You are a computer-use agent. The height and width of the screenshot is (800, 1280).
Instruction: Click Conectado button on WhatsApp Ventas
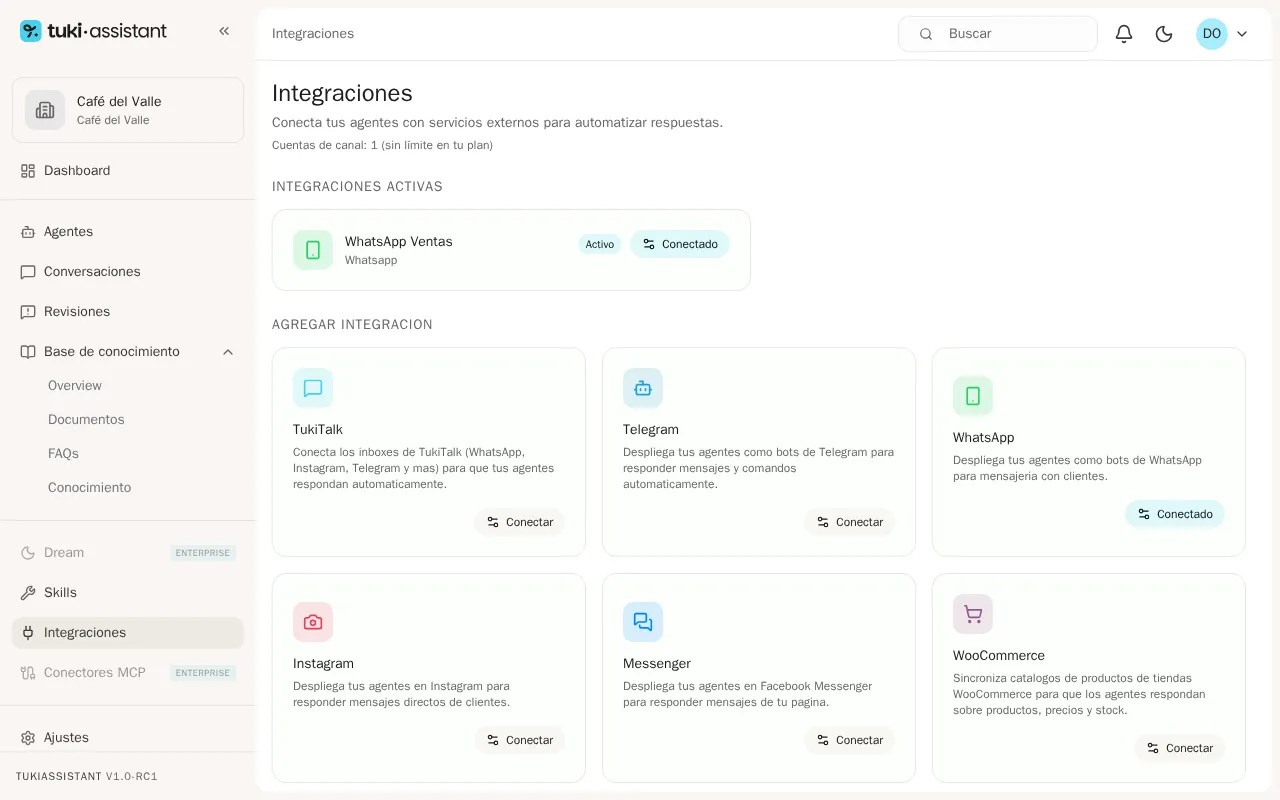click(680, 244)
